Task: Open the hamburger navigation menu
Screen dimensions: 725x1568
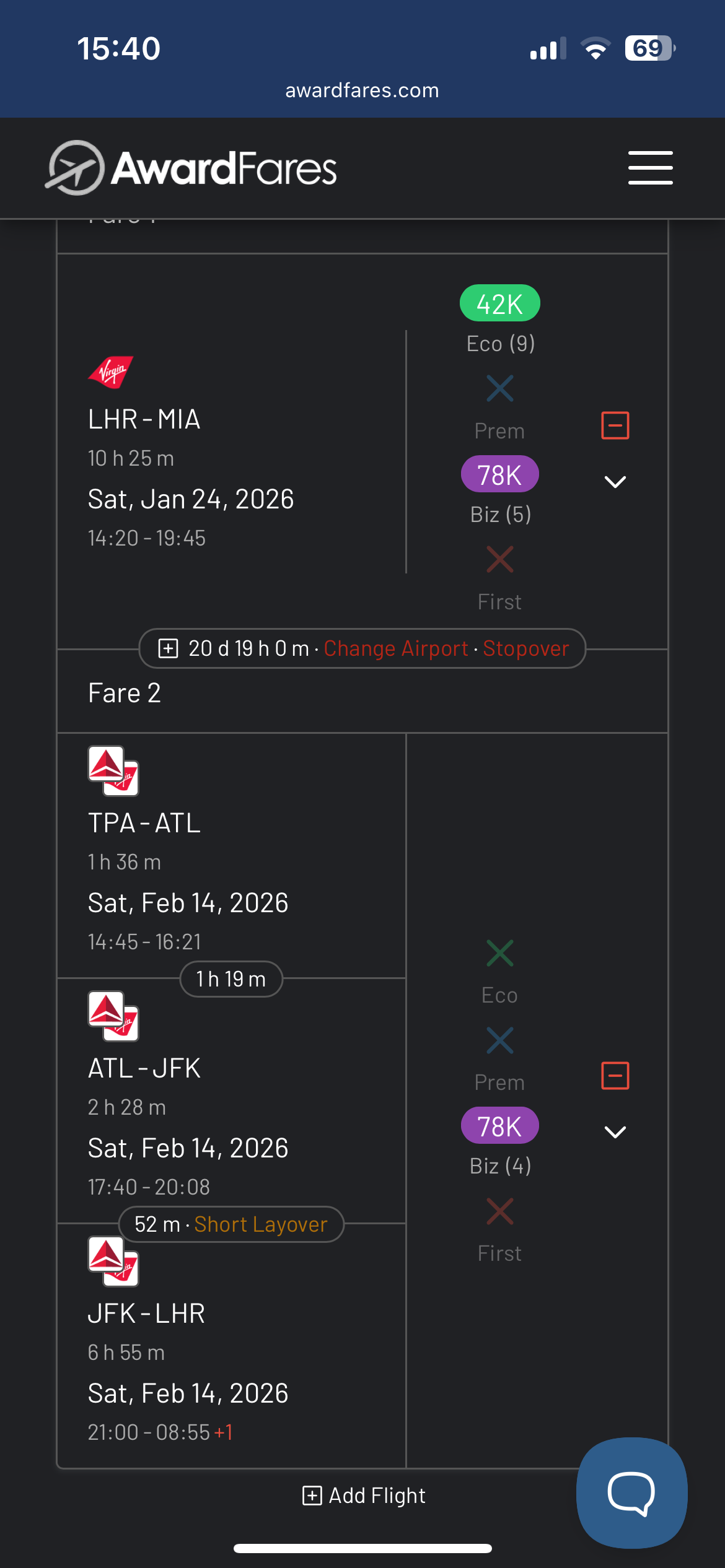Action: tap(650, 168)
